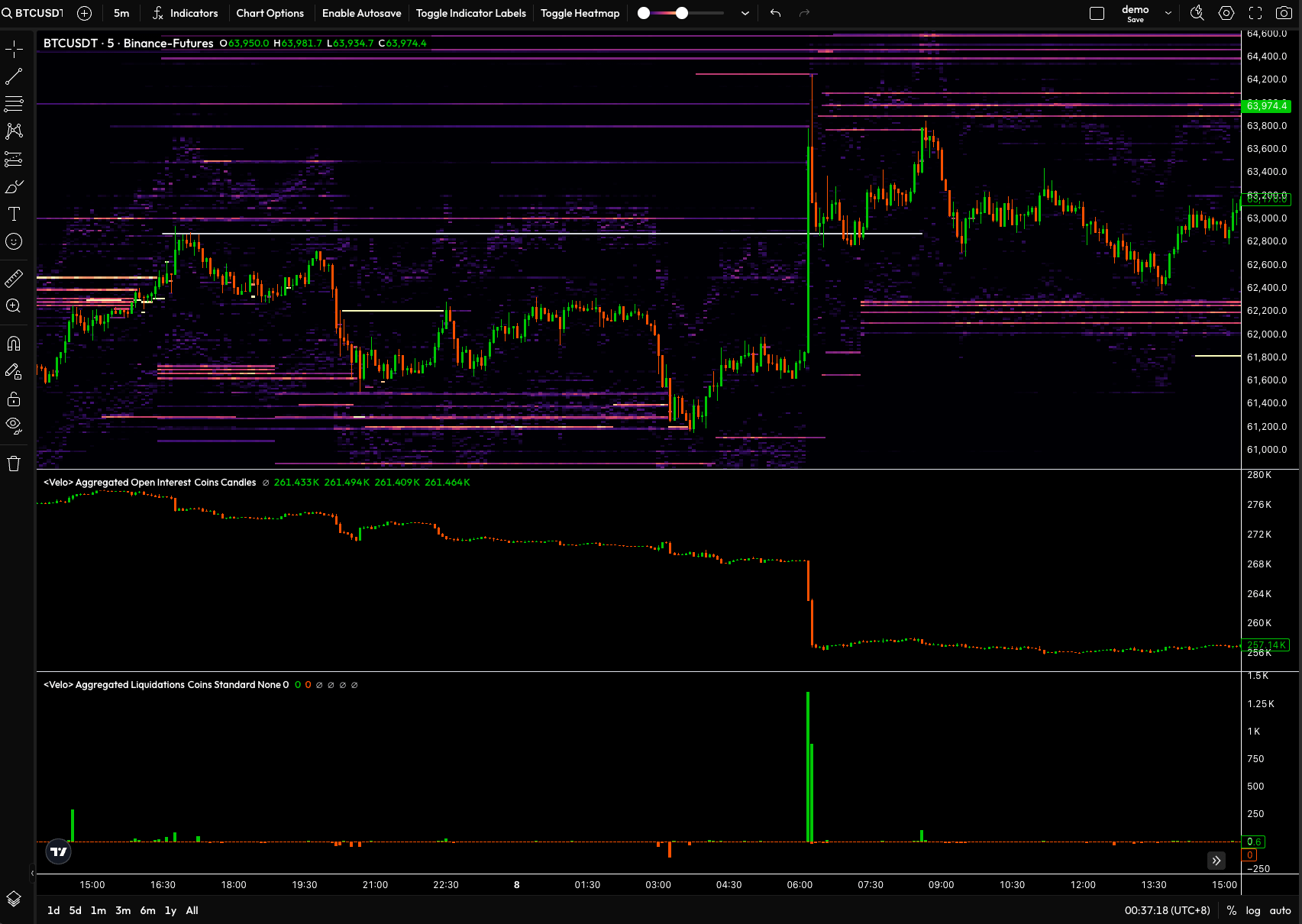Click the 257.14K open interest value label
Viewport: 1302px width, 924px height.
tap(1267, 645)
